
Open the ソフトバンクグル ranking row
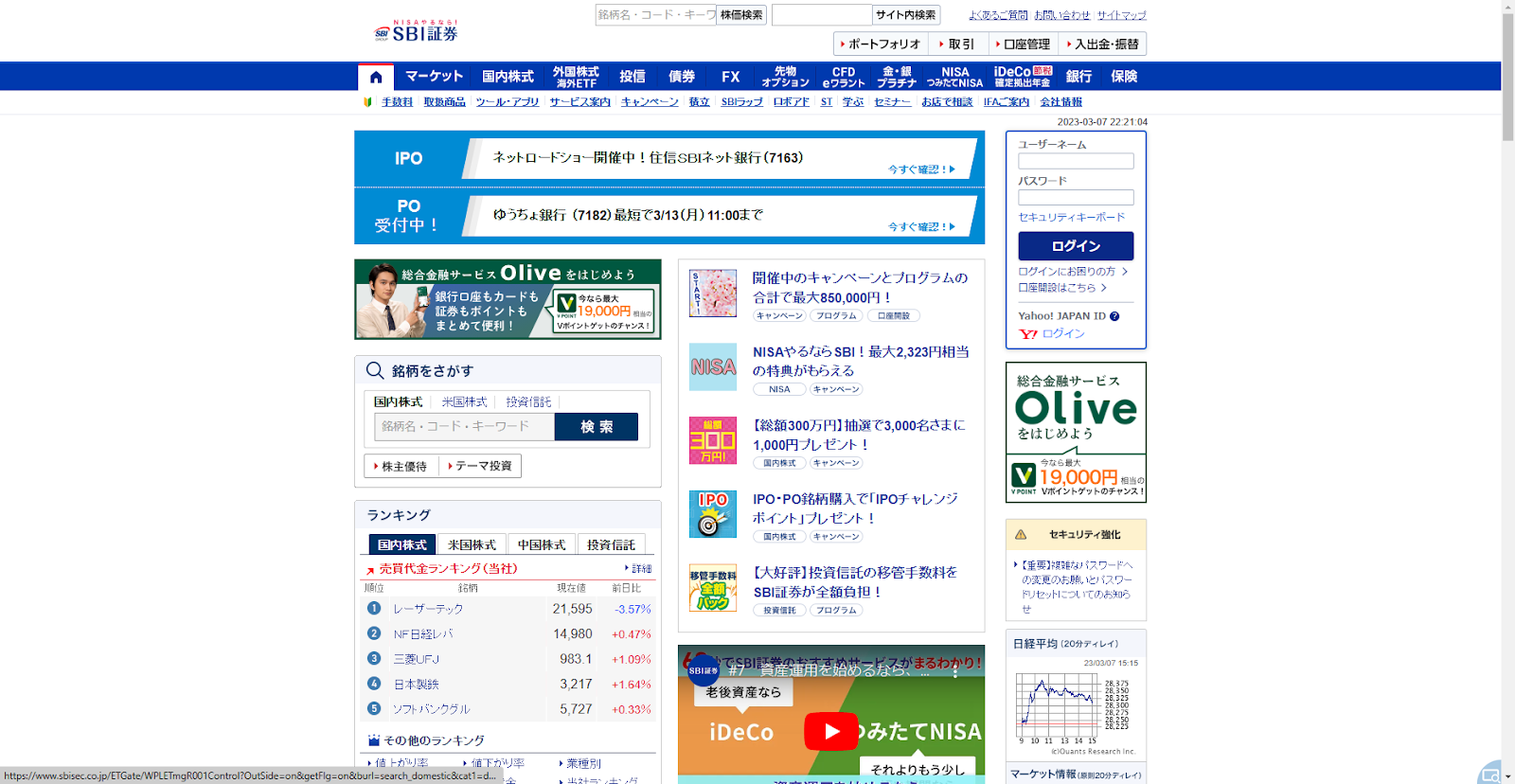(x=509, y=709)
